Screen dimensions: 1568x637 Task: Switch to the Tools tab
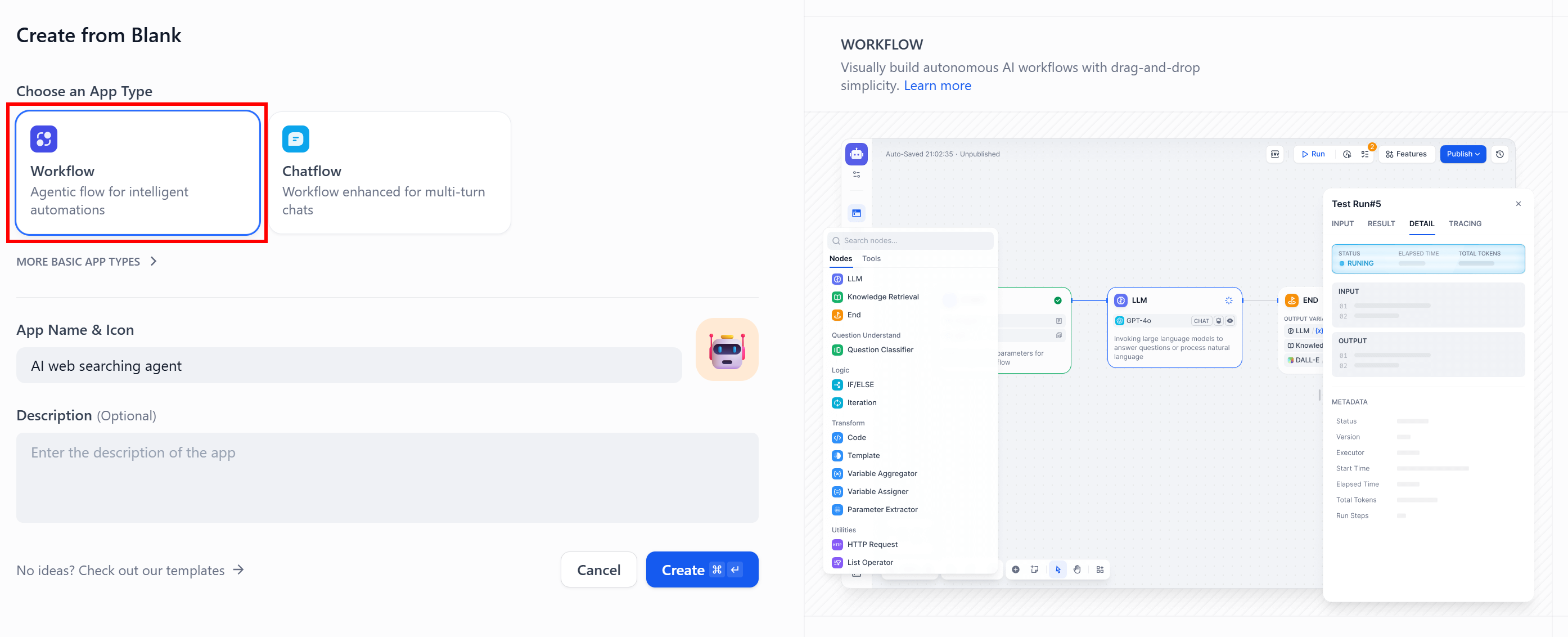(x=871, y=259)
